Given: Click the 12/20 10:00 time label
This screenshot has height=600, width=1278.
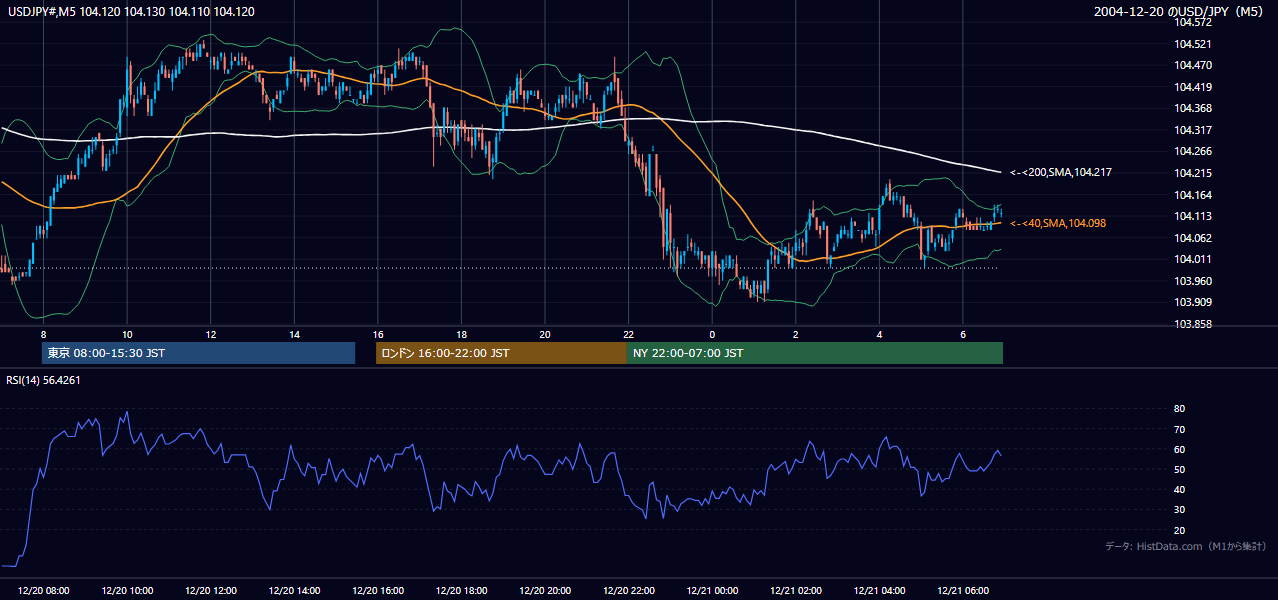Looking at the screenshot, I should click(x=127, y=591).
